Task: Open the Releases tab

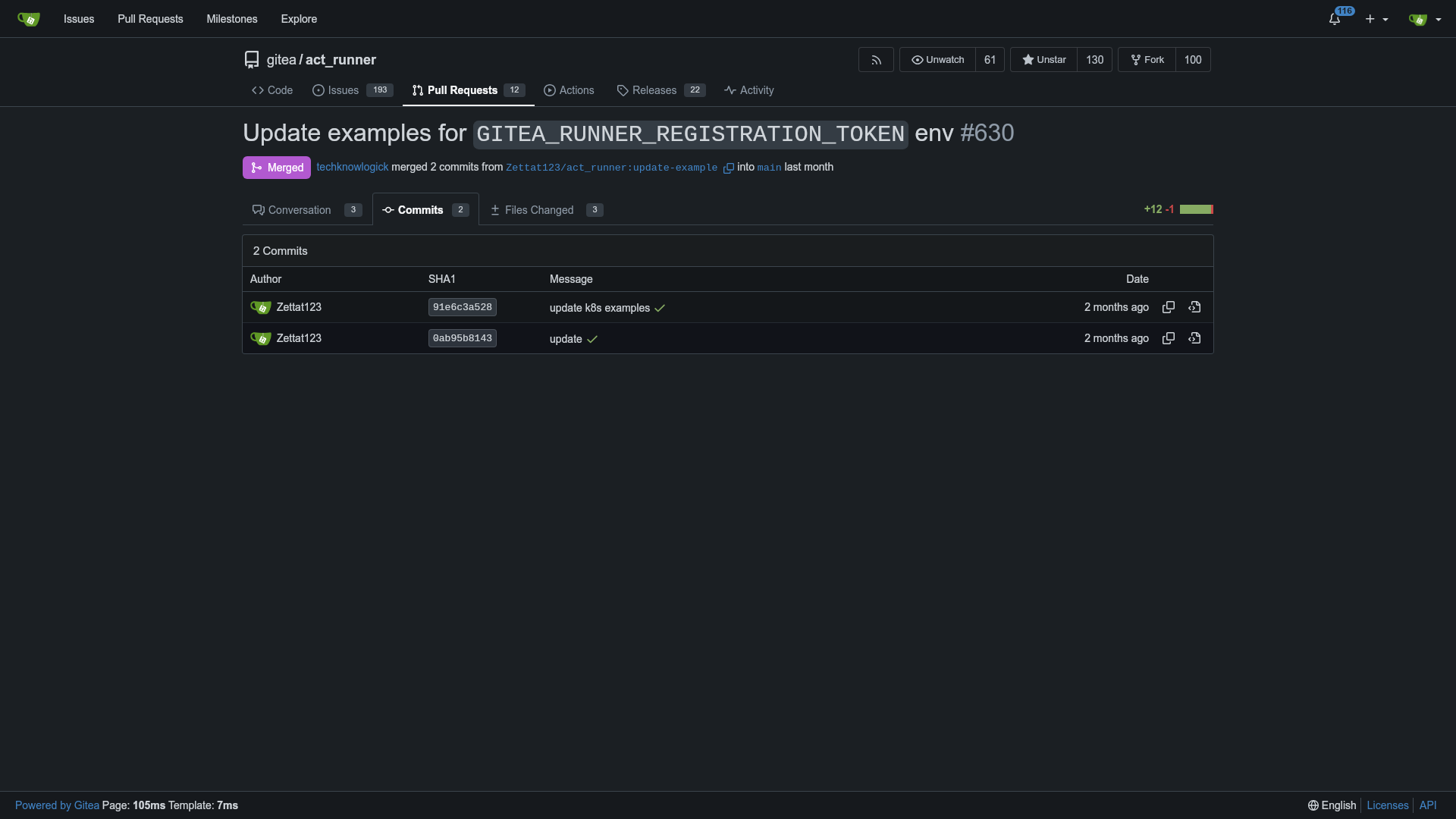Action: click(x=661, y=90)
